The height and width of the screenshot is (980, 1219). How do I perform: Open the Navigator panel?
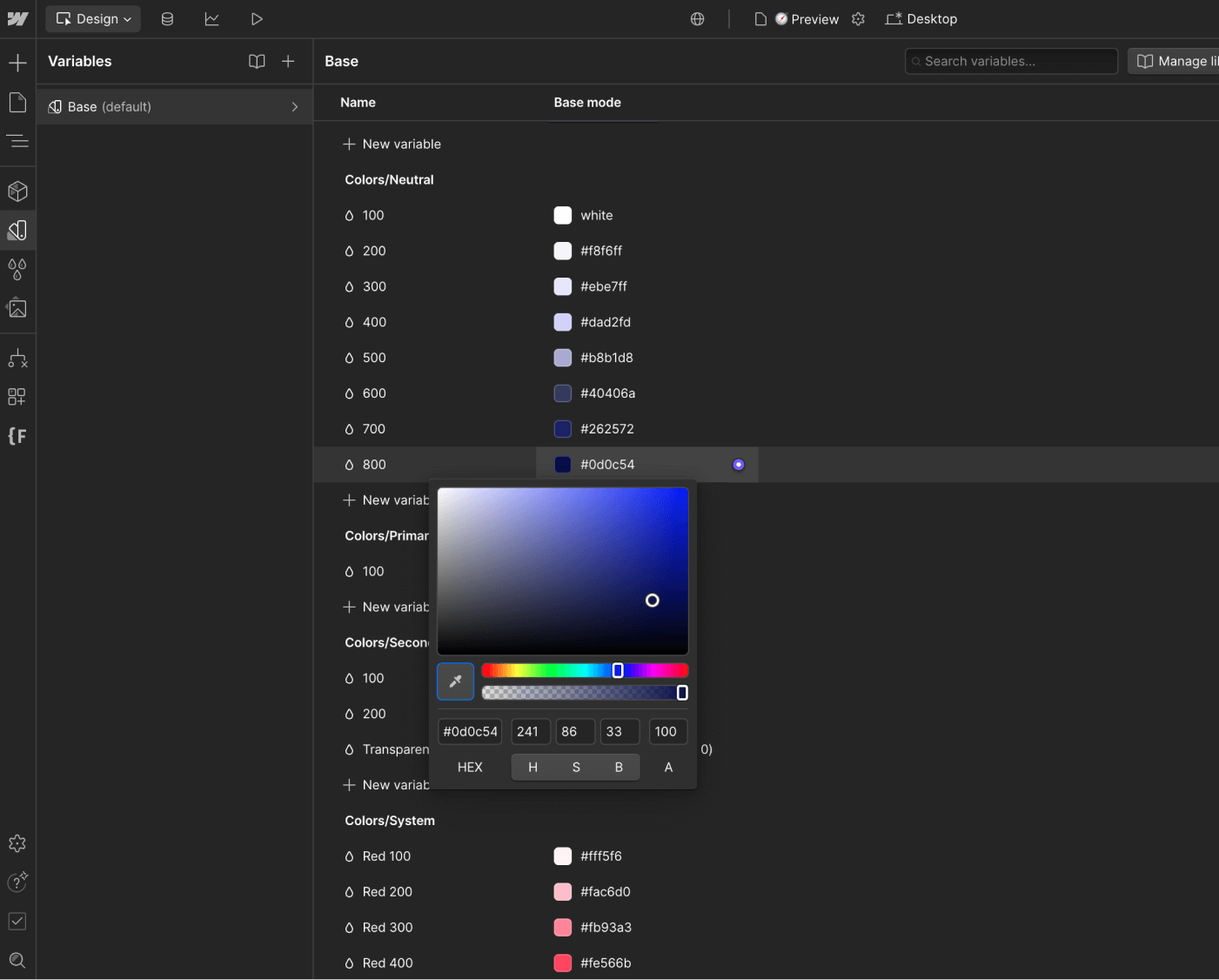tap(17, 141)
